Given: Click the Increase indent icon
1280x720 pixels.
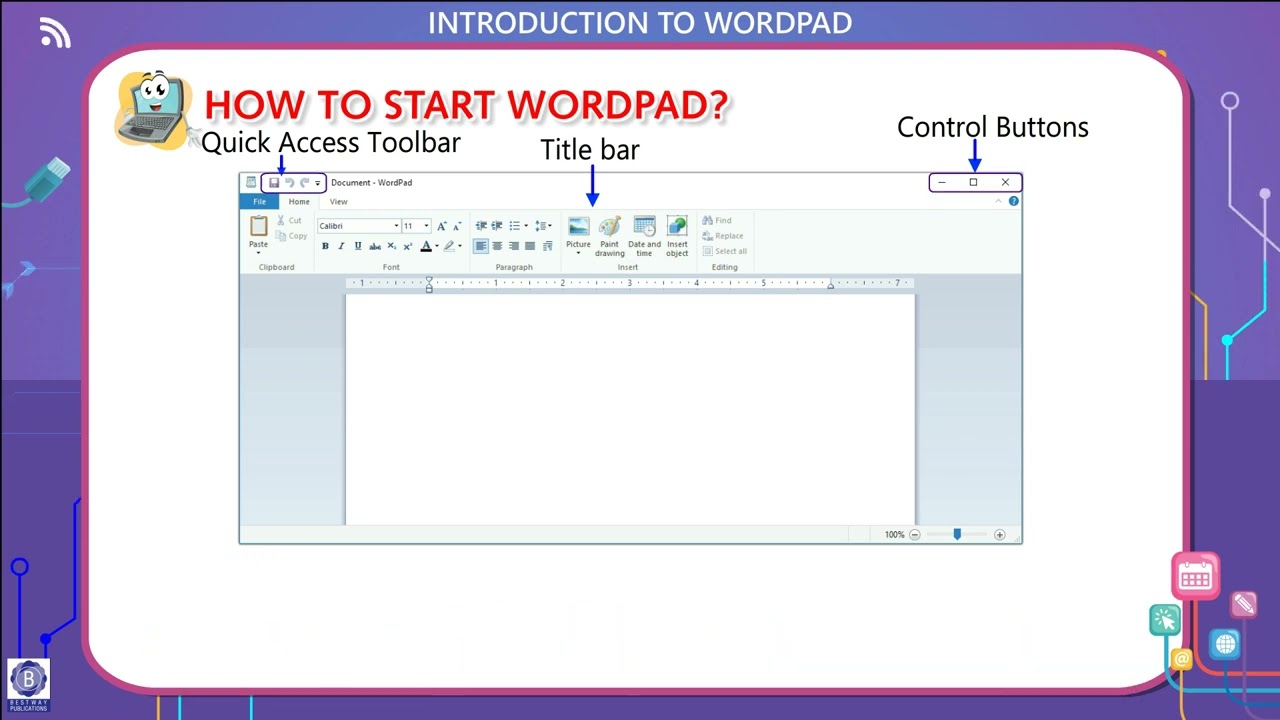Looking at the screenshot, I should pyautogui.click(x=497, y=226).
